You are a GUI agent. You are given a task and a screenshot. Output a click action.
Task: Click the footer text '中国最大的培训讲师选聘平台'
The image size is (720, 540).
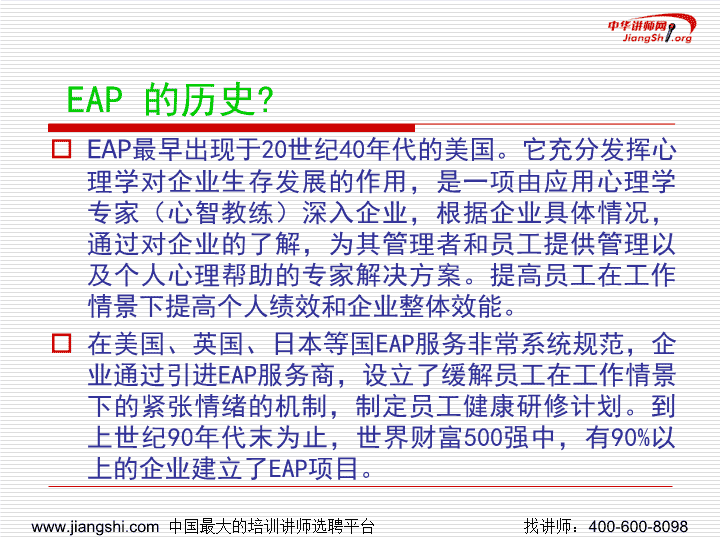(271, 526)
